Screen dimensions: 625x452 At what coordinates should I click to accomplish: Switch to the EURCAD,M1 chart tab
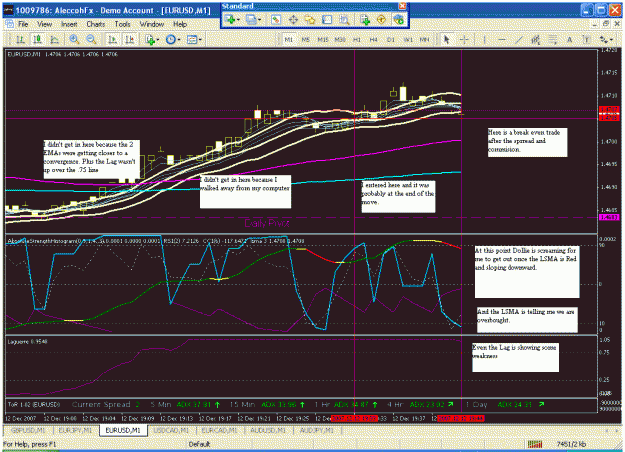(219, 430)
